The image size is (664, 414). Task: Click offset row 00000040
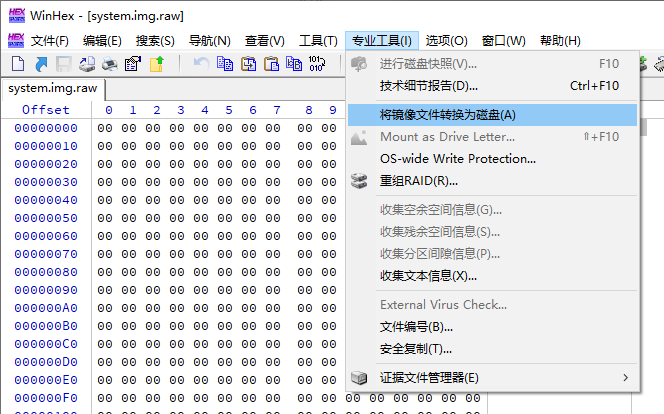pos(46,200)
